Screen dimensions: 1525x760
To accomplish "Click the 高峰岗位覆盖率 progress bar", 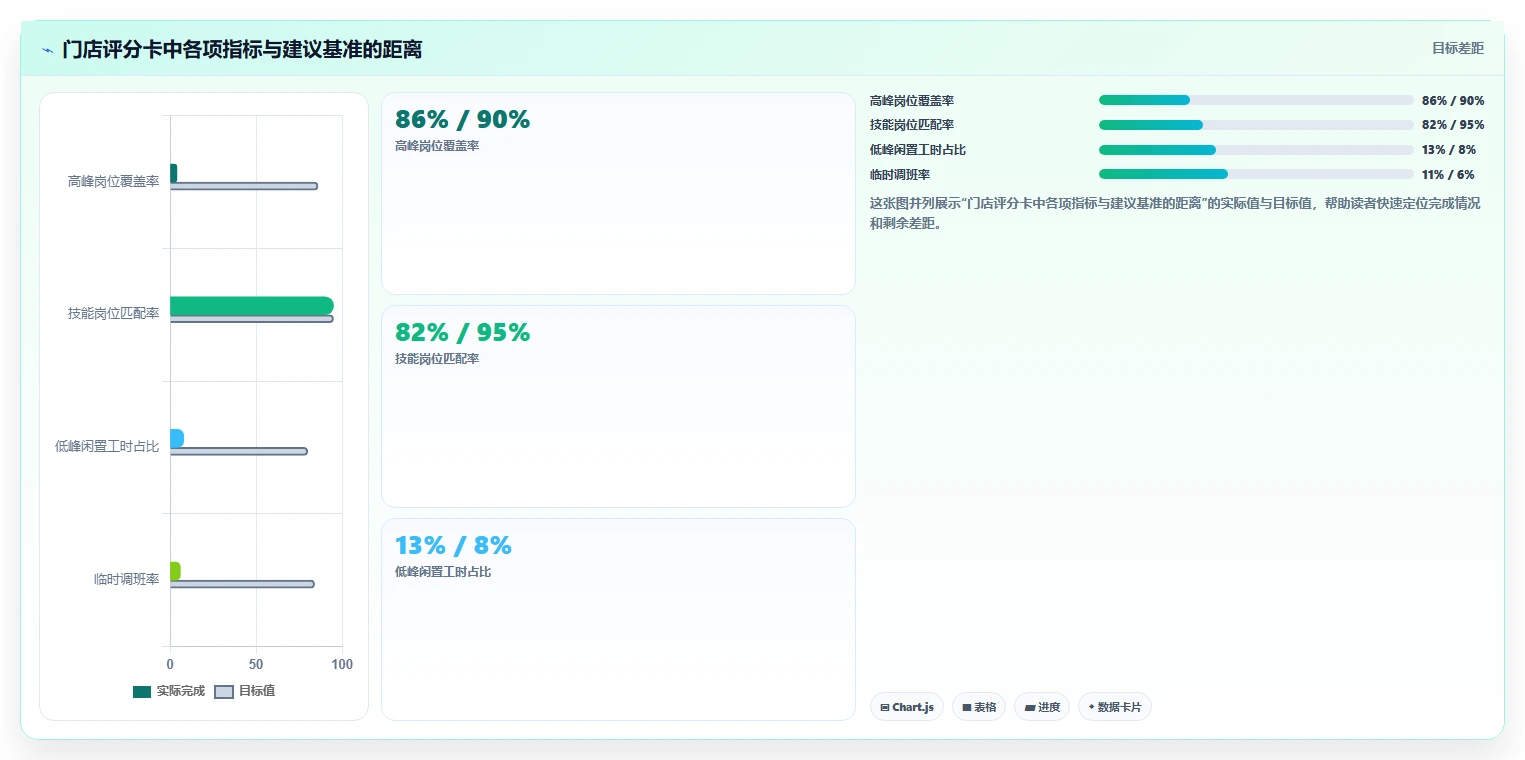I will tap(1256, 100).
